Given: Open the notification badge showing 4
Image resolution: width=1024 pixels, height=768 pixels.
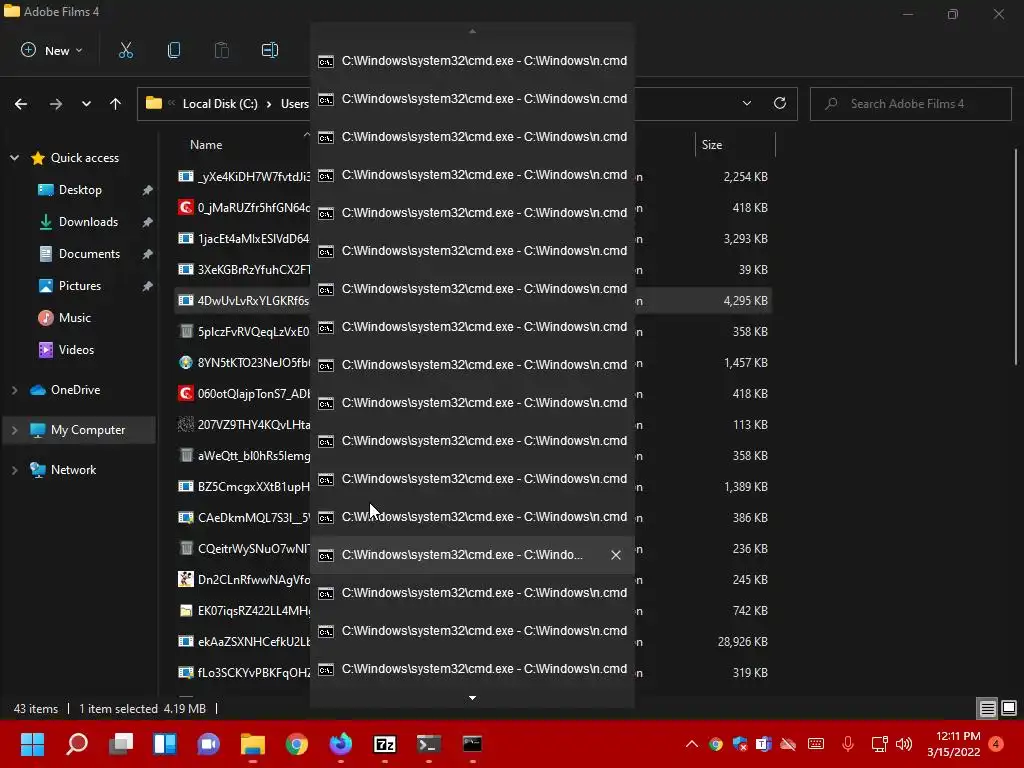Looking at the screenshot, I should click(996, 744).
